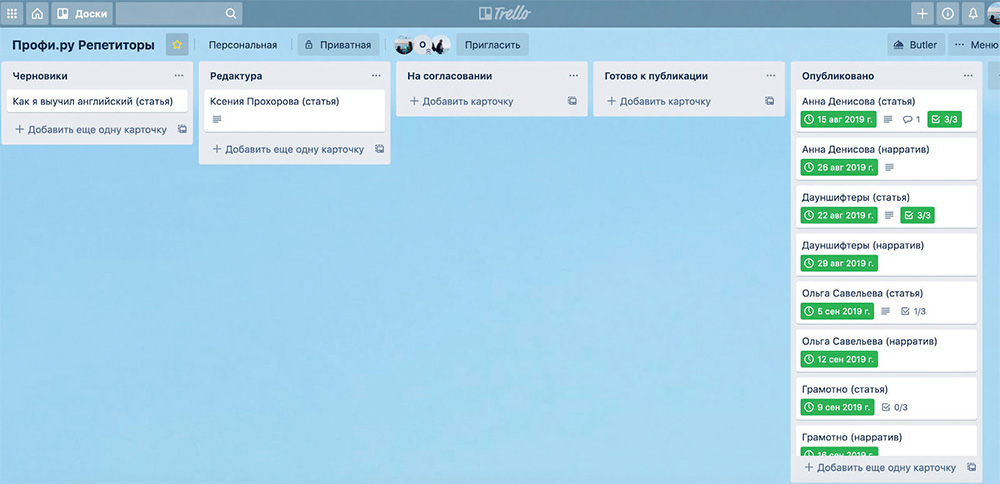Click template icon in На согласовании list
Screen dimensions: 1000x484
pyautogui.click(x=572, y=101)
